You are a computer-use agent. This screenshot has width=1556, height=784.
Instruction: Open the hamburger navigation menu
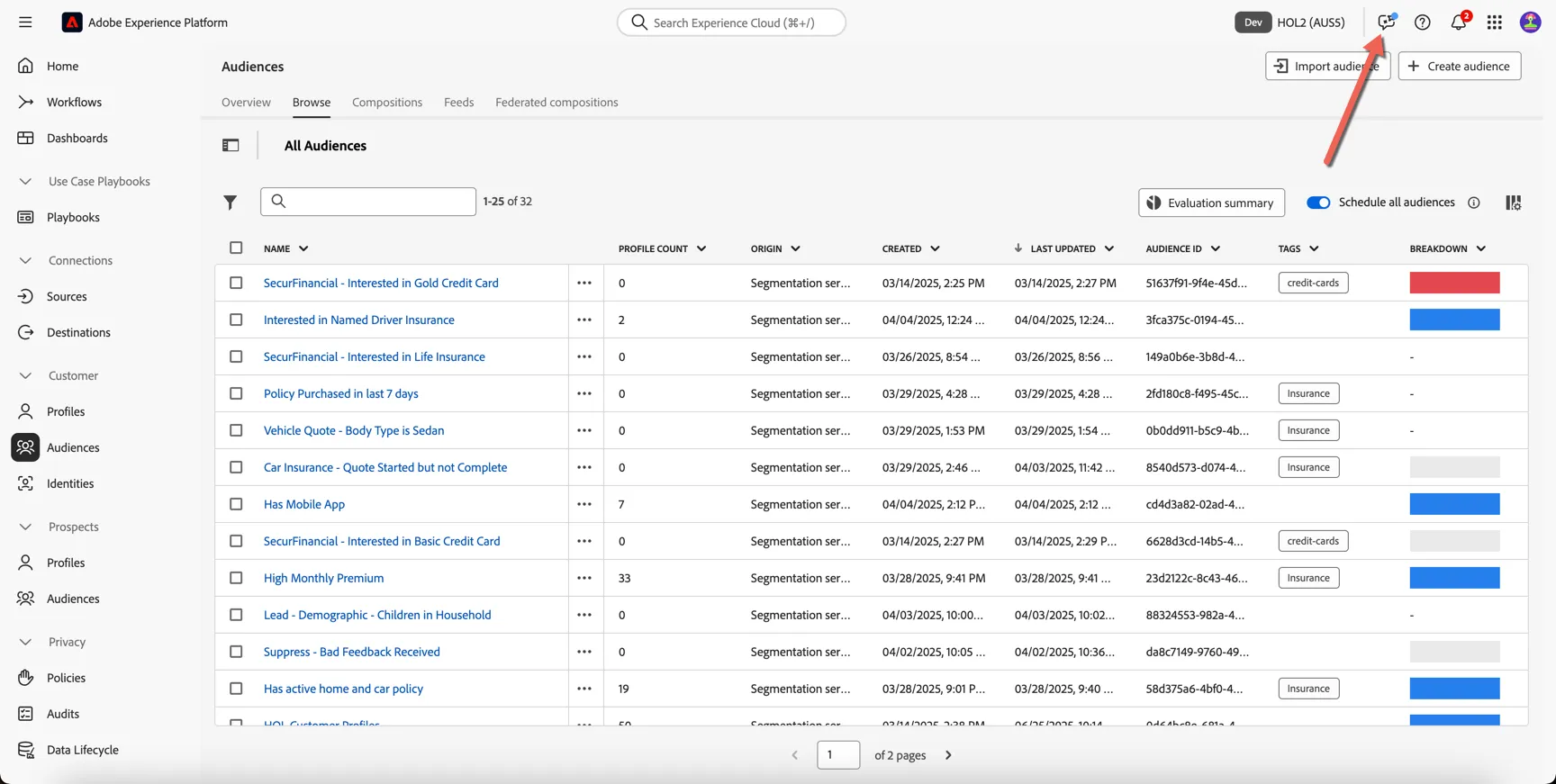(x=25, y=23)
